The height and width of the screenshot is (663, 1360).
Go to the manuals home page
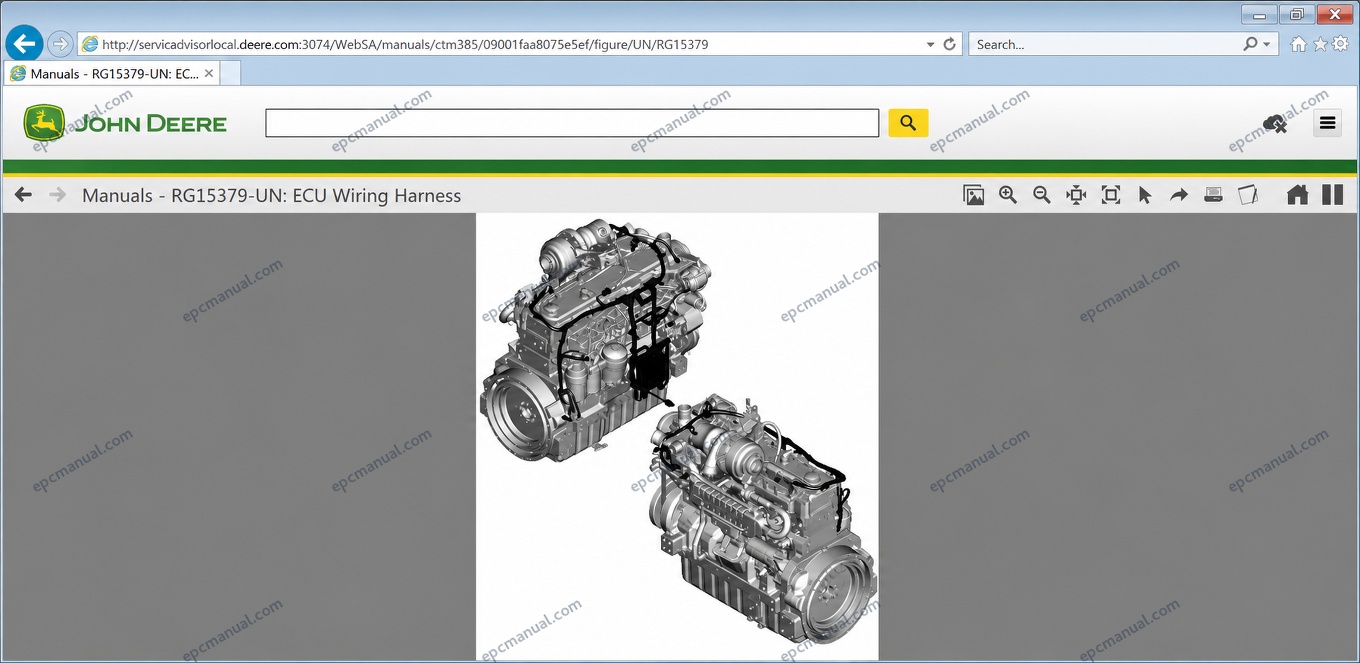click(x=1297, y=195)
